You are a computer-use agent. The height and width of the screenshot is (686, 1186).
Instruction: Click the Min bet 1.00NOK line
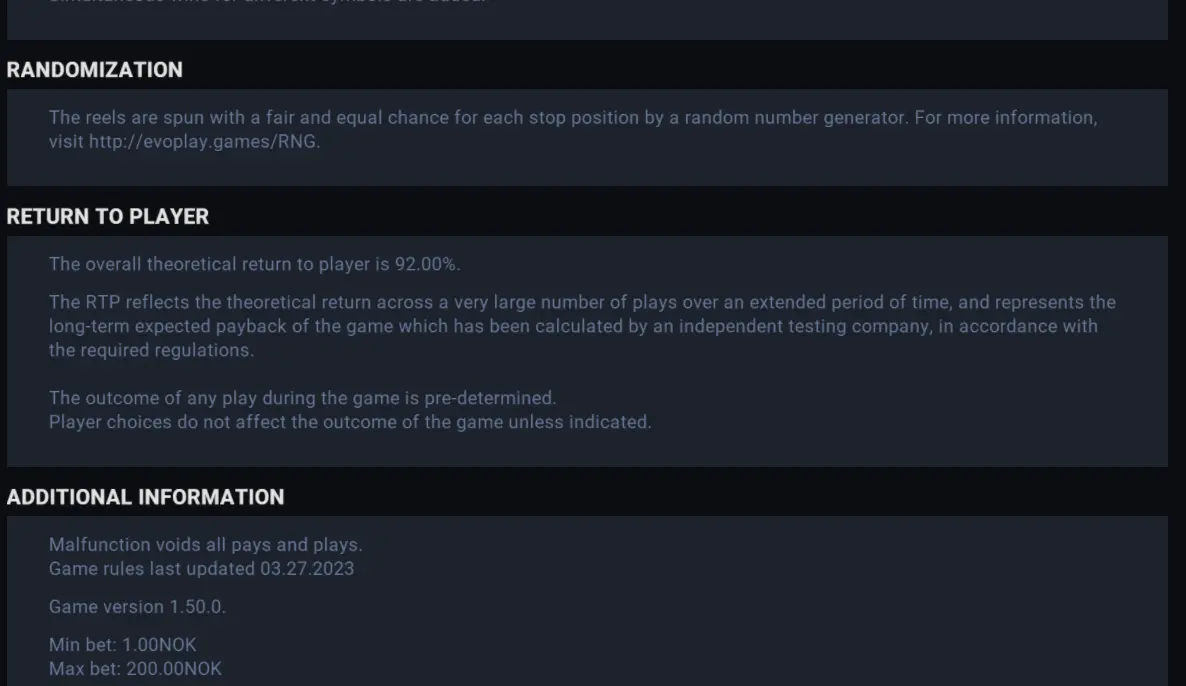point(123,644)
